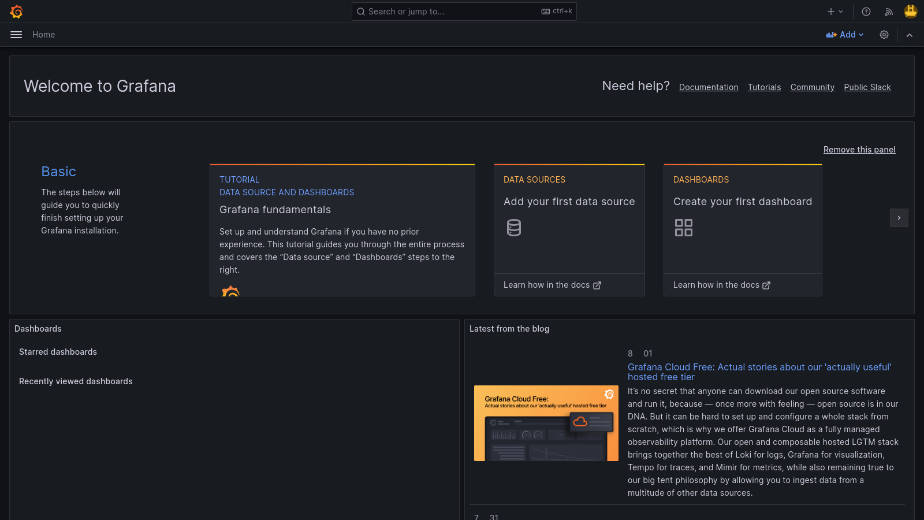Viewport: 924px width, 520px height.
Task: Click the Grafana icon in tutorial card
Action: pyautogui.click(x=230, y=291)
